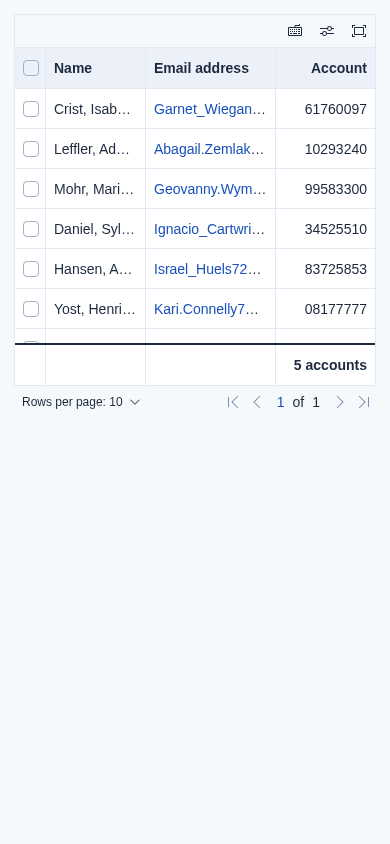Go to next page arrow
The image size is (390, 844).
pos(340,402)
